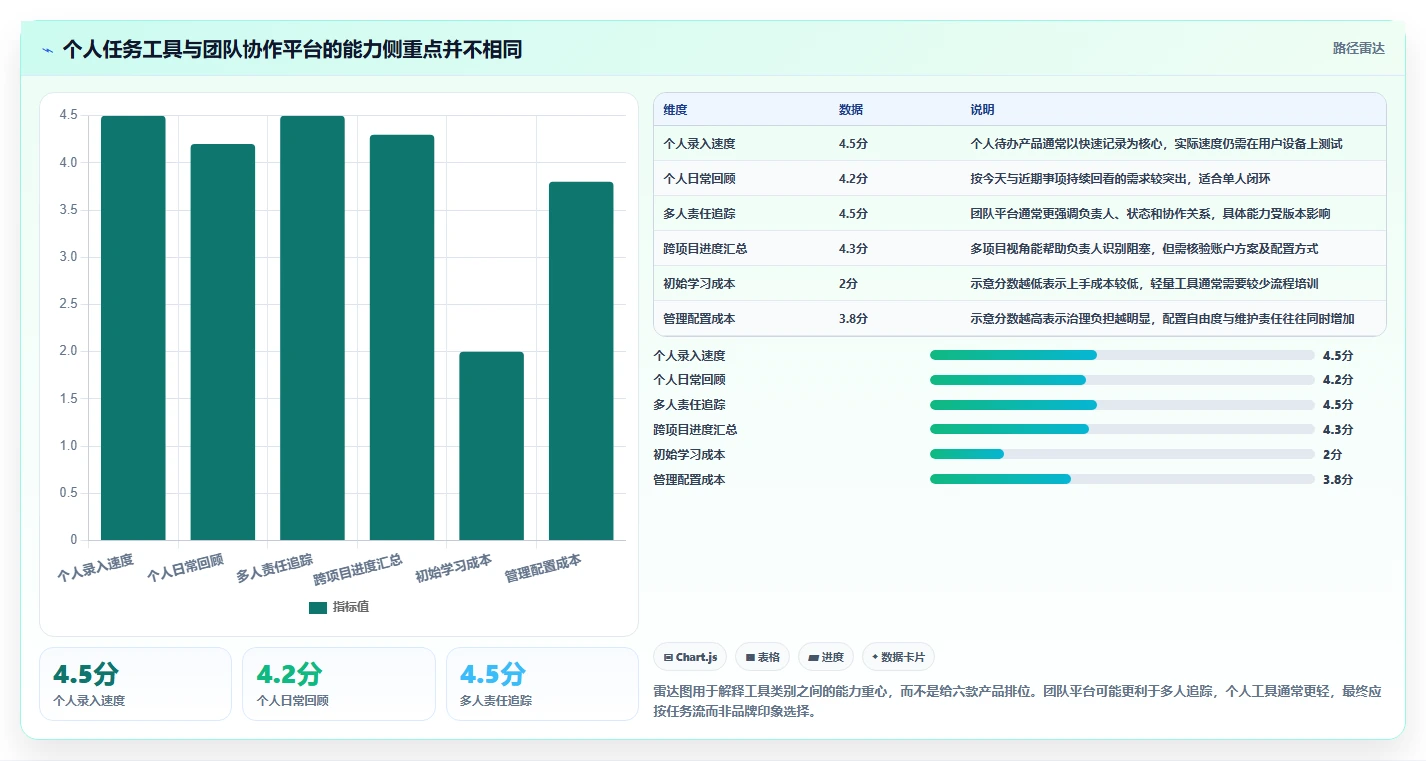Click the 管理配置成本 bar in the chart
The width and height of the screenshot is (1426, 761).
pyautogui.click(x=581, y=361)
